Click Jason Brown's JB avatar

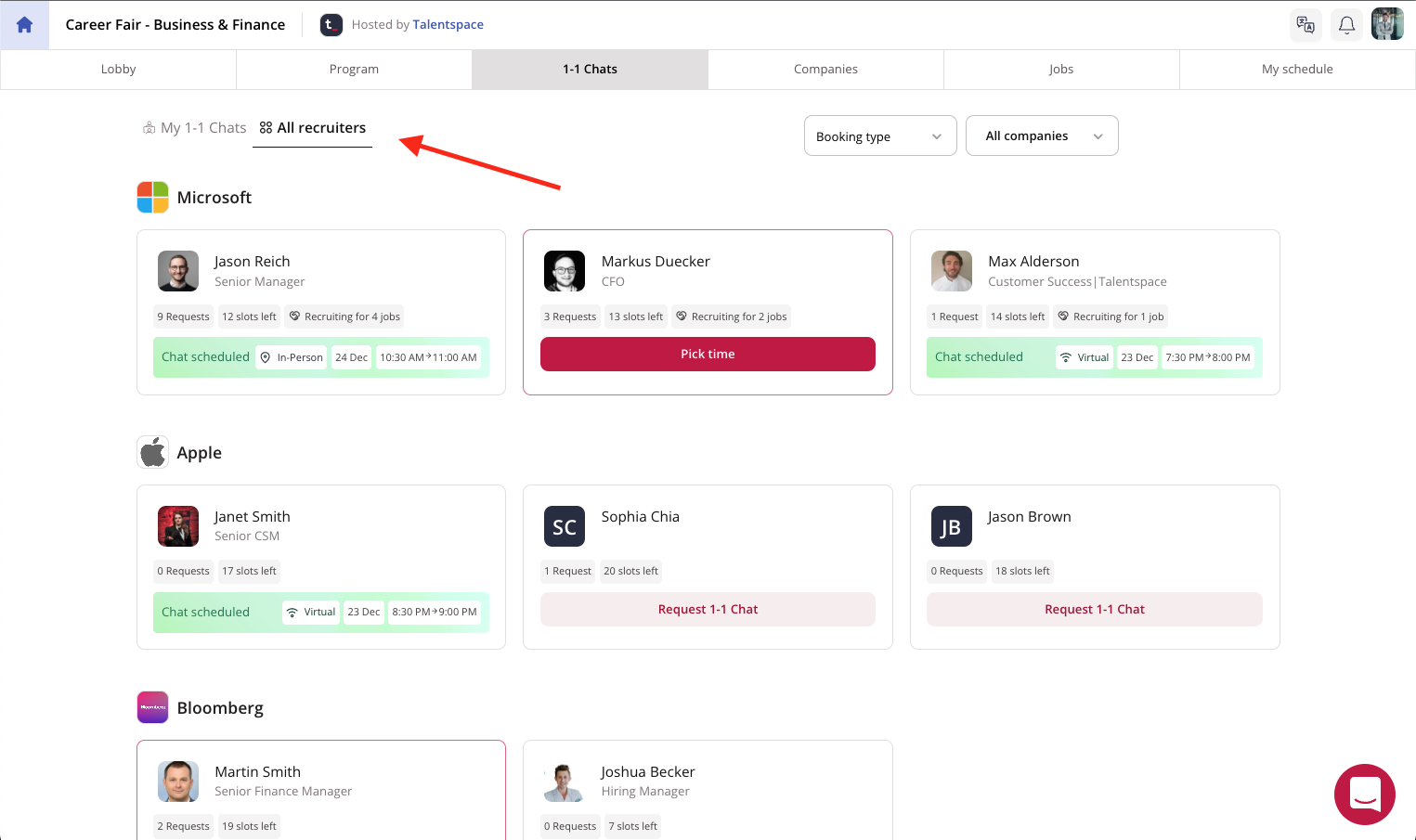952,526
